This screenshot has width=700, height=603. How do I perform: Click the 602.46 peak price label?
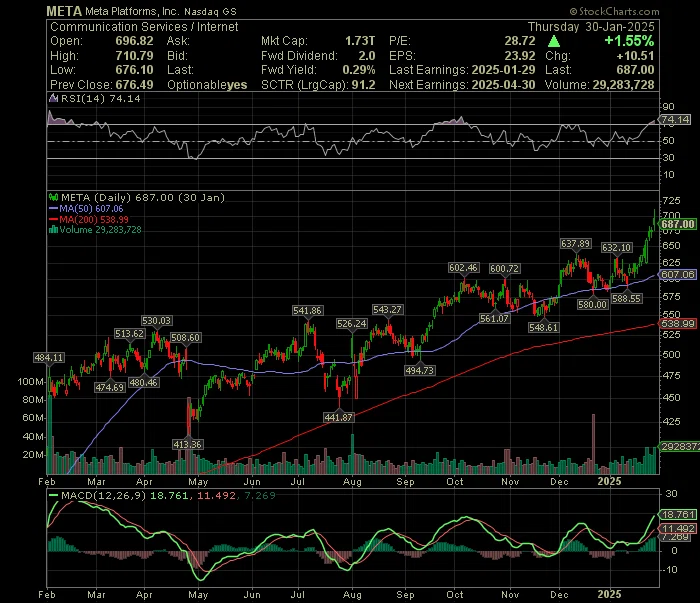click(463, 268)
